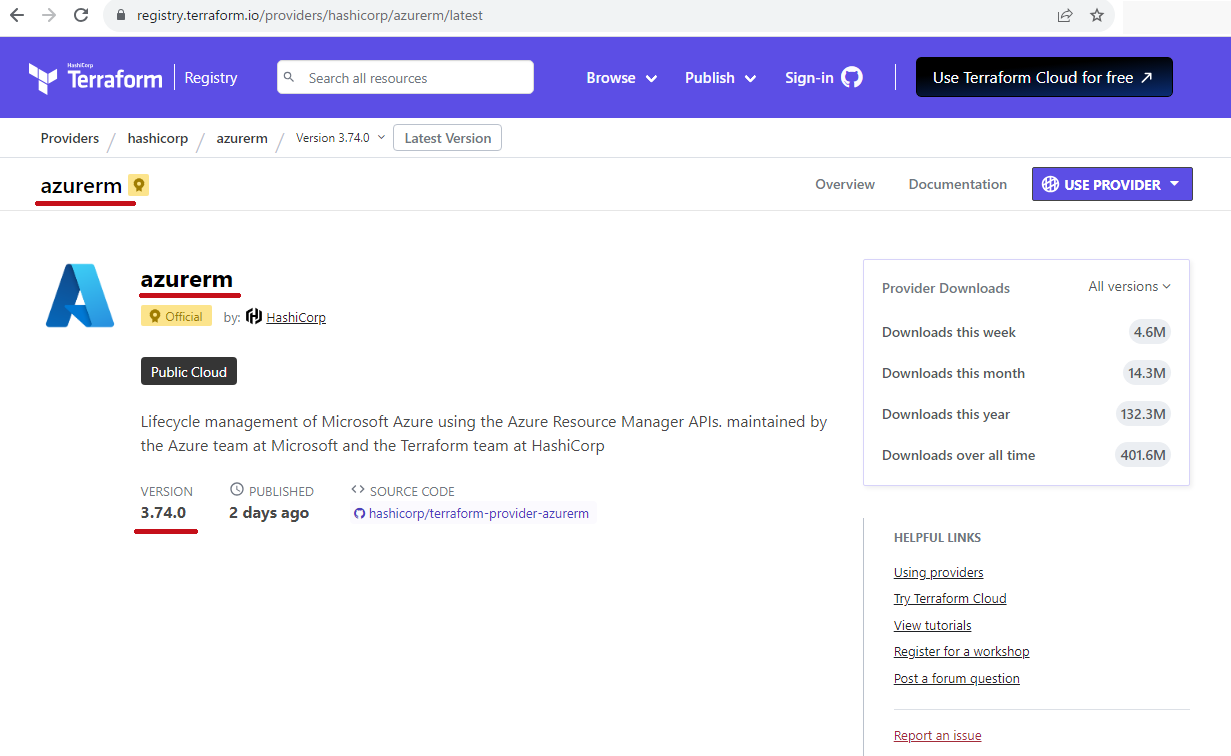Viewport: 1231px width, 756px height.
Task: Share this page using the share icon
Action: pyautogui.click(x=1065, y=16)
